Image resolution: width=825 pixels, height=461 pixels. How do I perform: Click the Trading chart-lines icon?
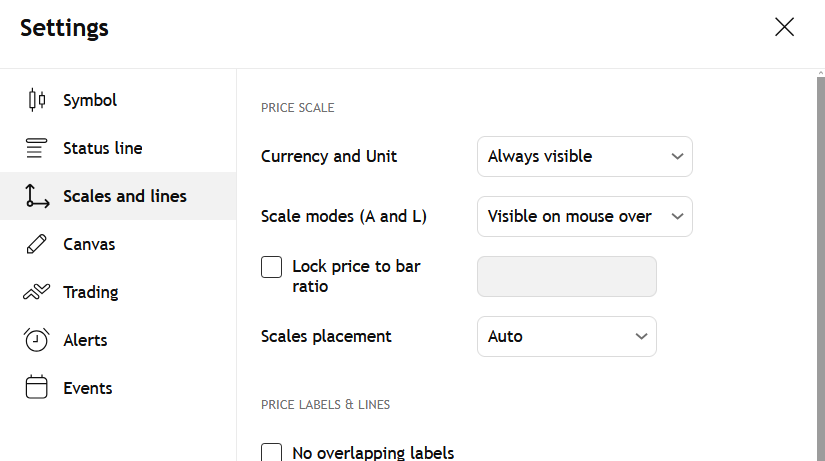37,292
